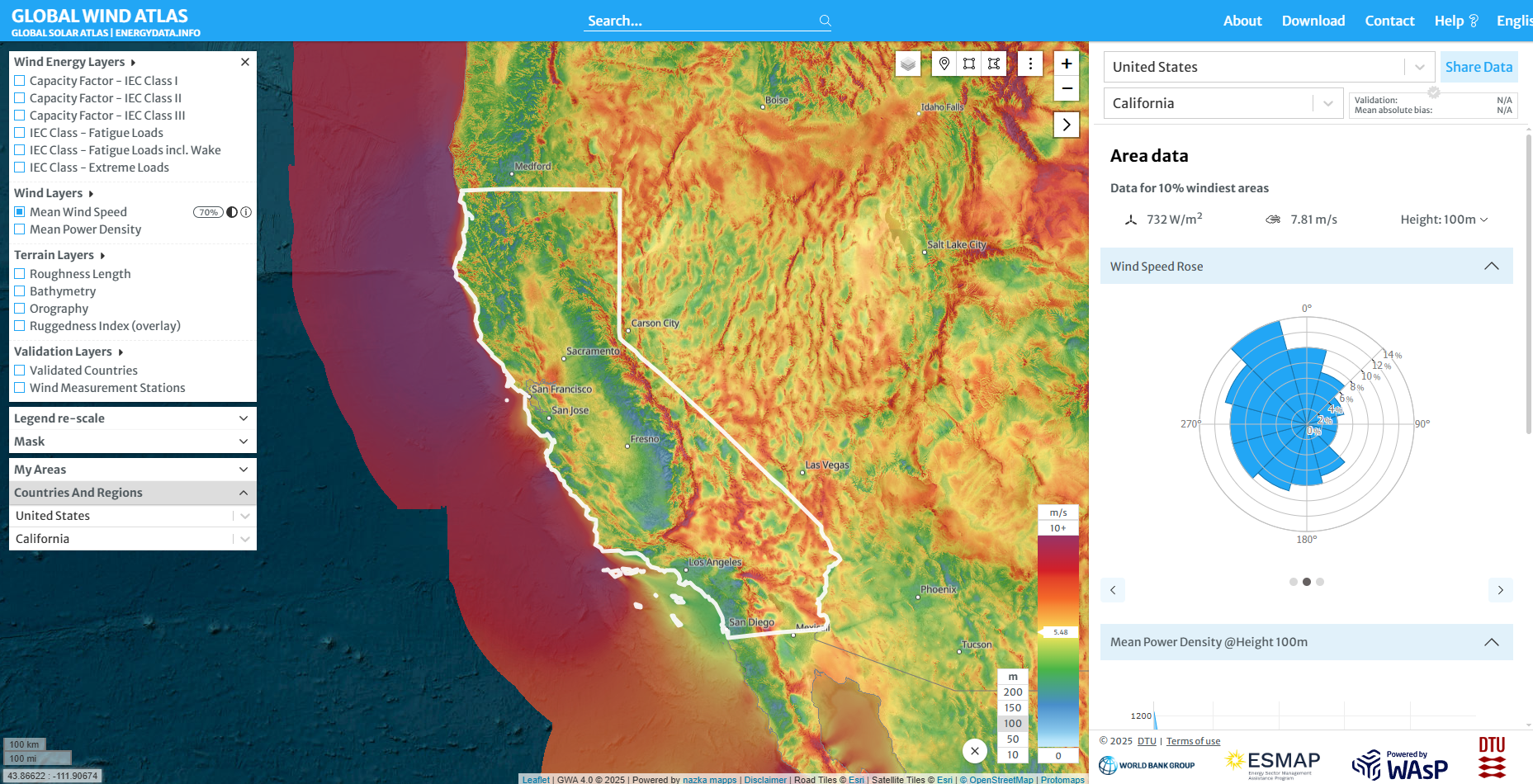The image size is (1533, 784).
Task: Toggle IEC Class Fatigue Loads checkbox
Action: 20,133
